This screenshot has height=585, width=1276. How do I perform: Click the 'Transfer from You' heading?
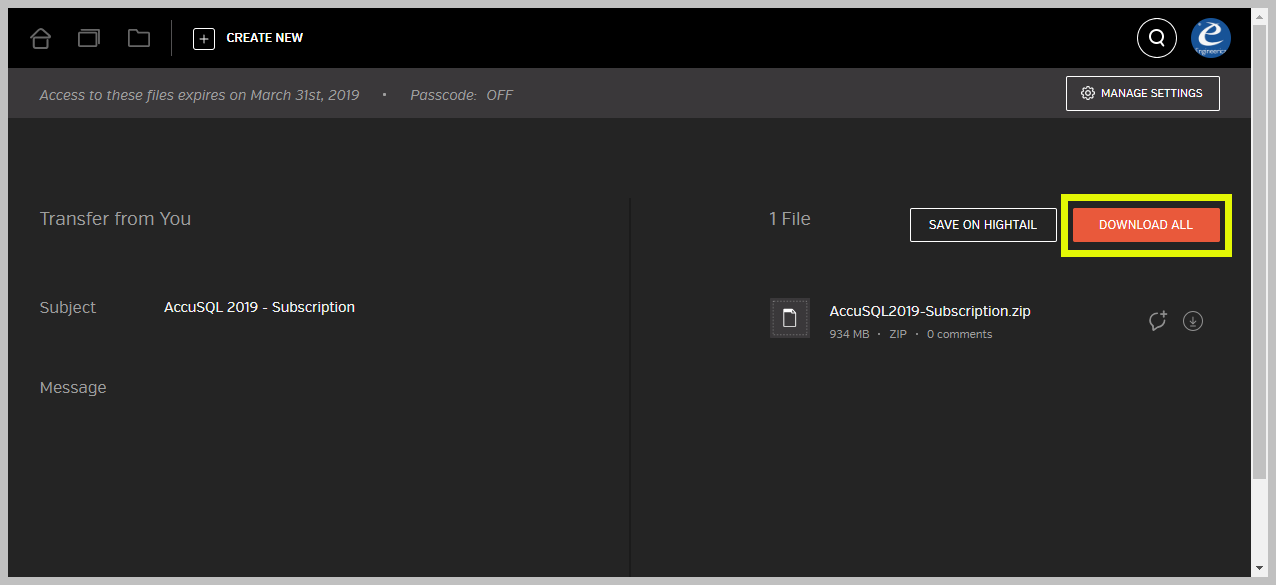click(115, 219)
